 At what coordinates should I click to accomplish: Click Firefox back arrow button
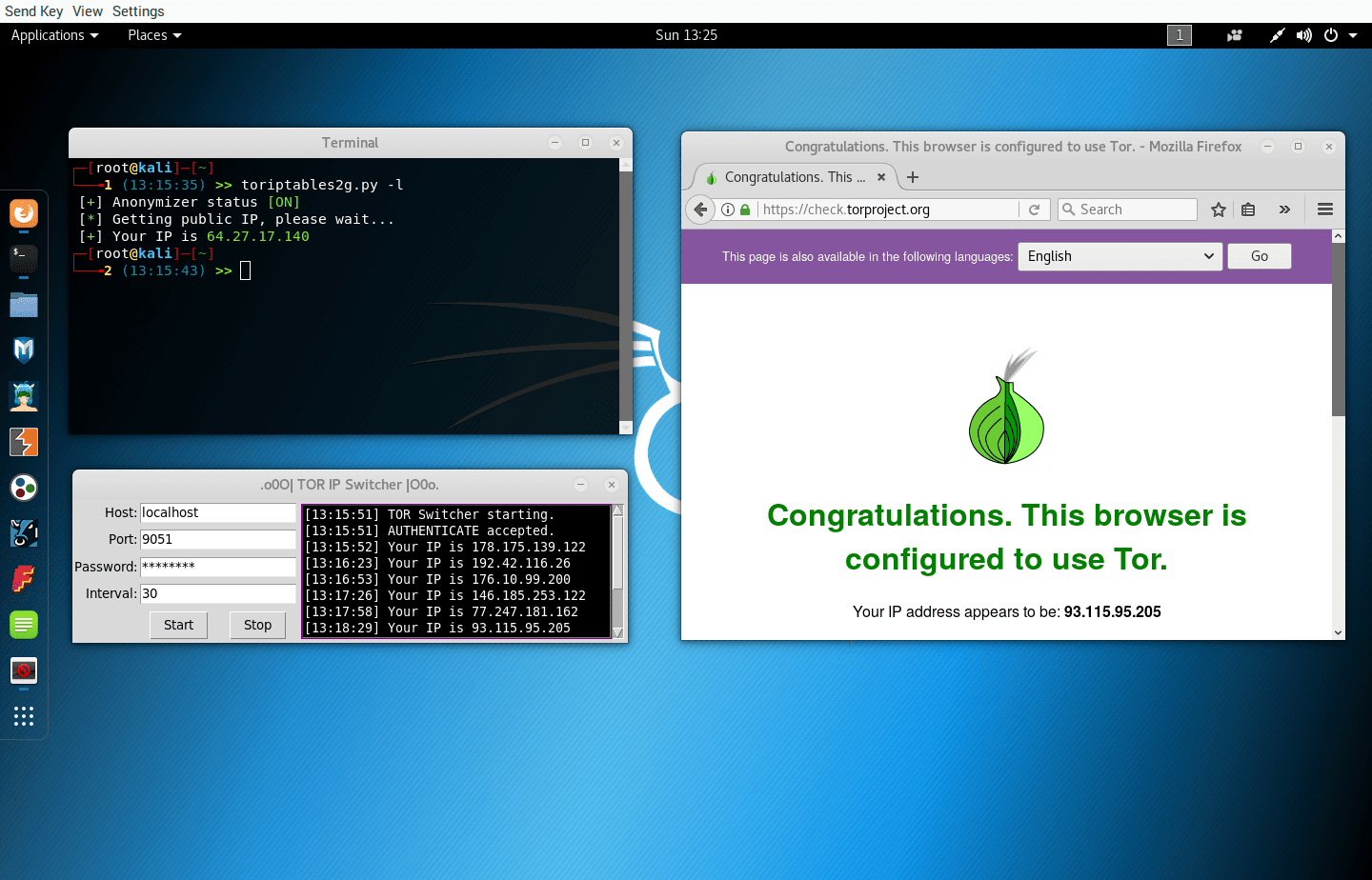click(x=700, y=210)
